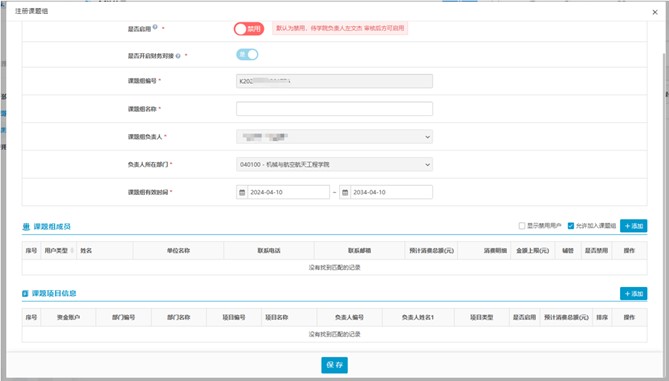The height and width of the screenshot is (381, 669).
Task: Click the 课题项目信息 section icon
Action: 25,294
